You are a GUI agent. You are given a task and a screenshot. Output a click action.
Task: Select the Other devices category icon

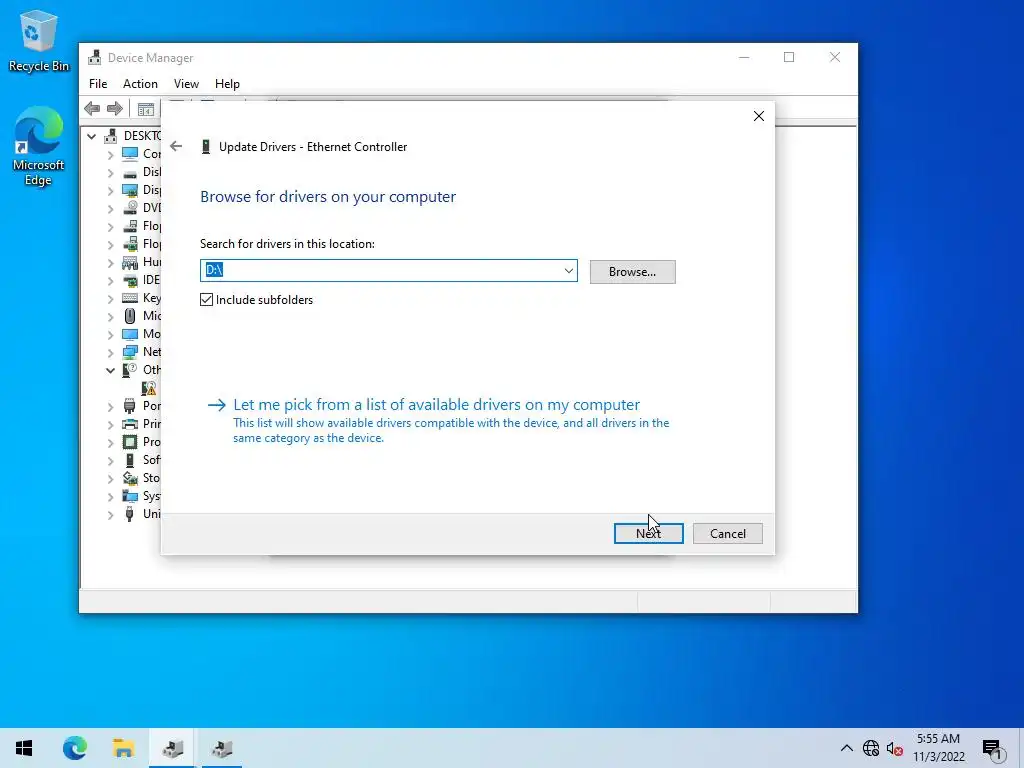pos(130,370)
